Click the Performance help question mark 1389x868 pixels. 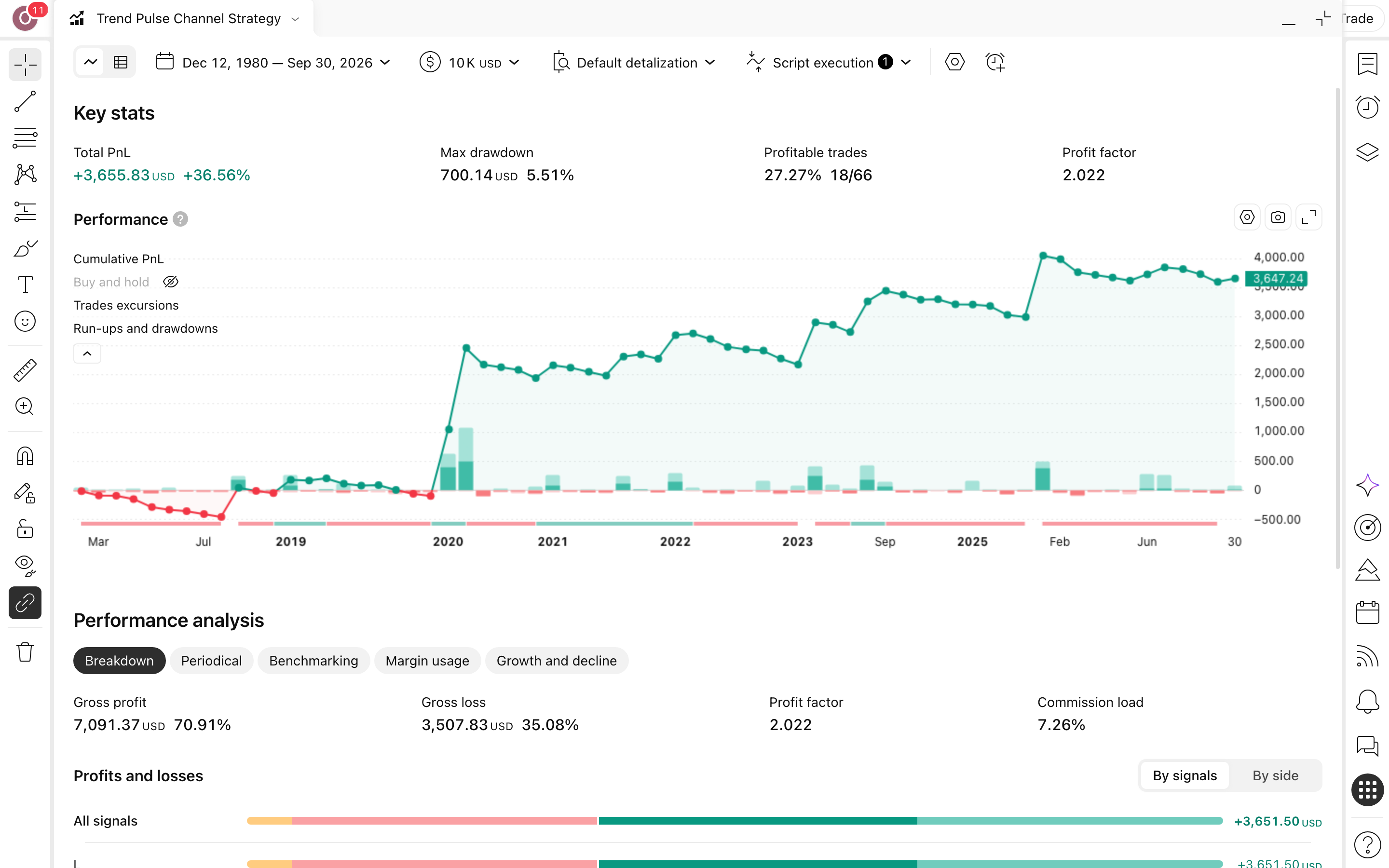pyautogui.click(x=180, y=219)
